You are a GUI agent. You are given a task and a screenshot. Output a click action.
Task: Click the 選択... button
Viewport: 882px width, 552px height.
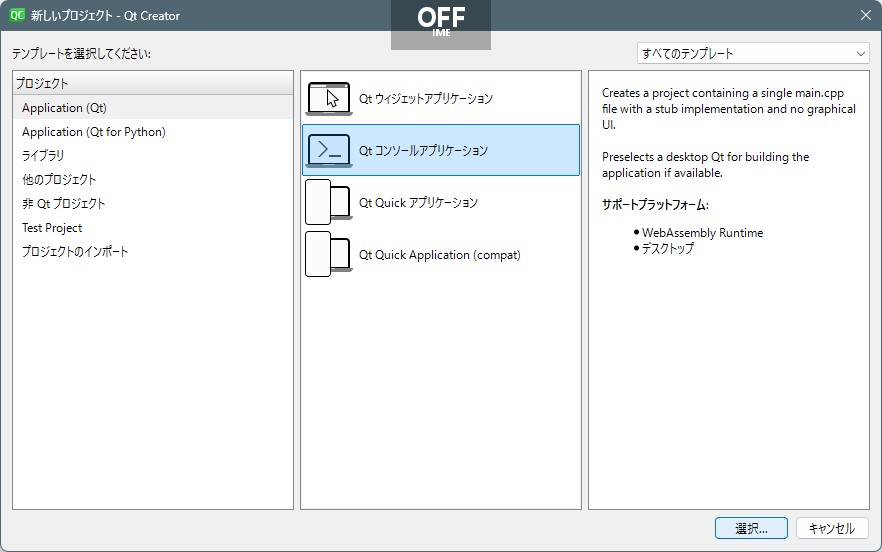(751, 528)
